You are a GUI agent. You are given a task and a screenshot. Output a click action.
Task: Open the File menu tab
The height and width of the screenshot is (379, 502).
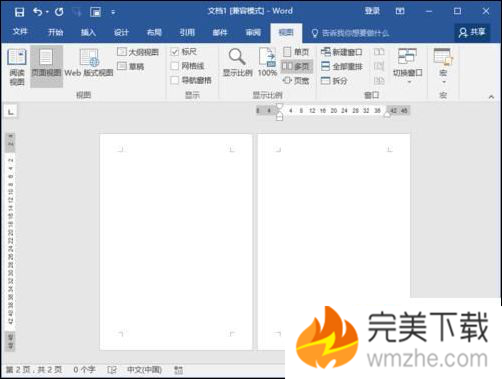pos(20,32)
